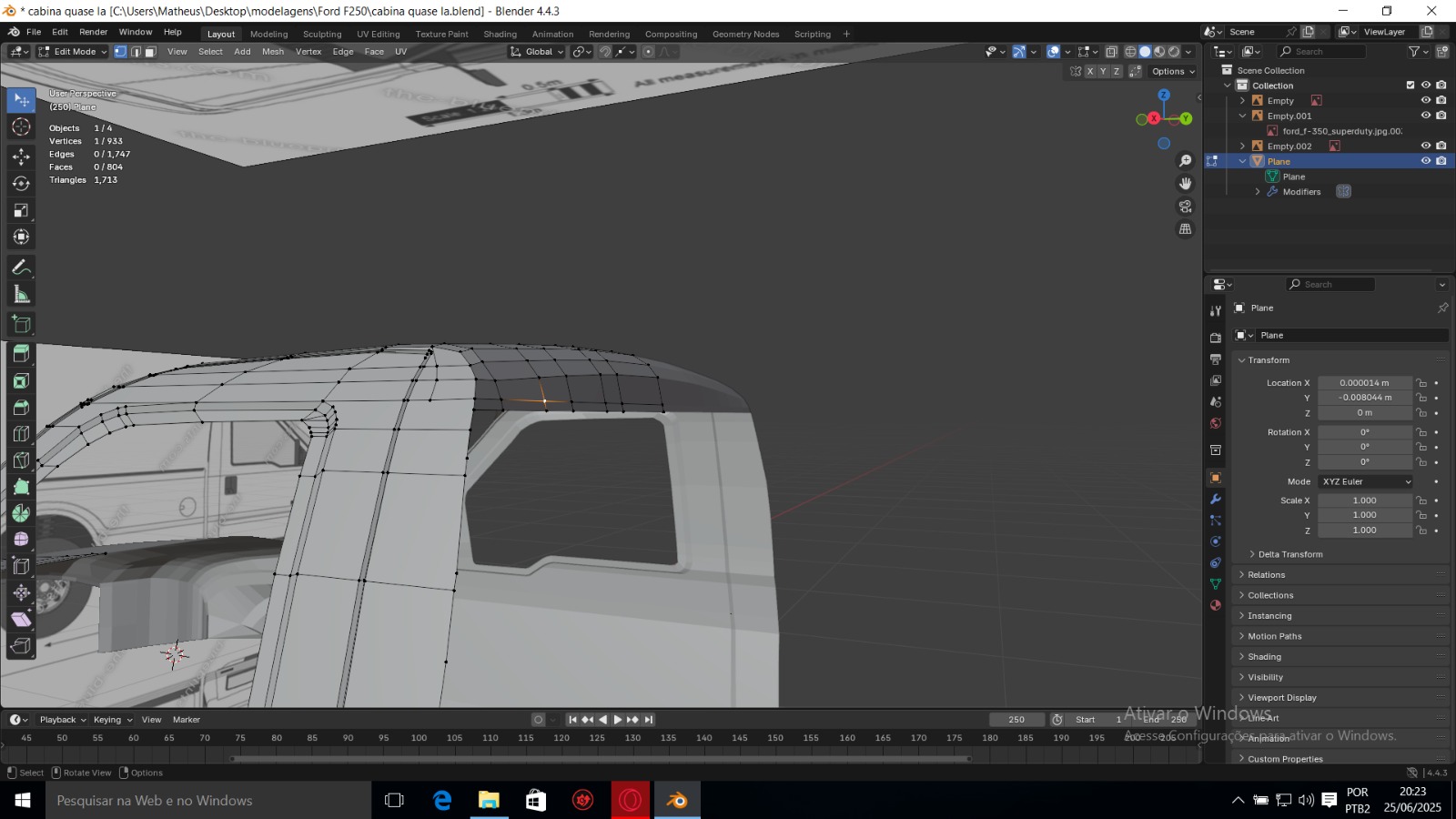Open the Material properties tab
1456x819 pixels.
[1215, 605]
